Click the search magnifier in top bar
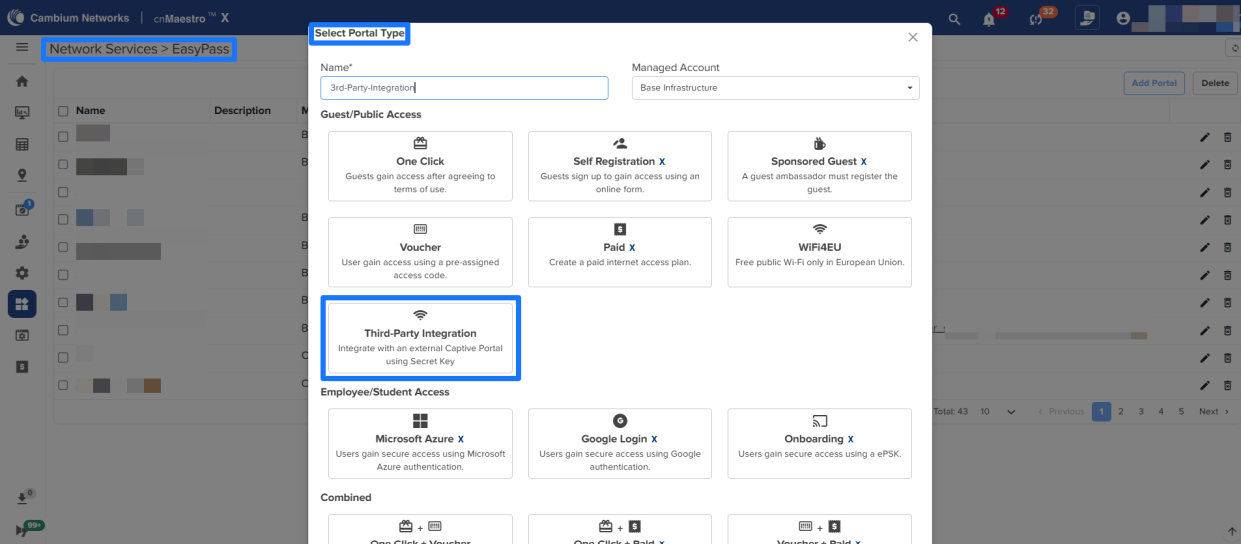 coord(954,19)
